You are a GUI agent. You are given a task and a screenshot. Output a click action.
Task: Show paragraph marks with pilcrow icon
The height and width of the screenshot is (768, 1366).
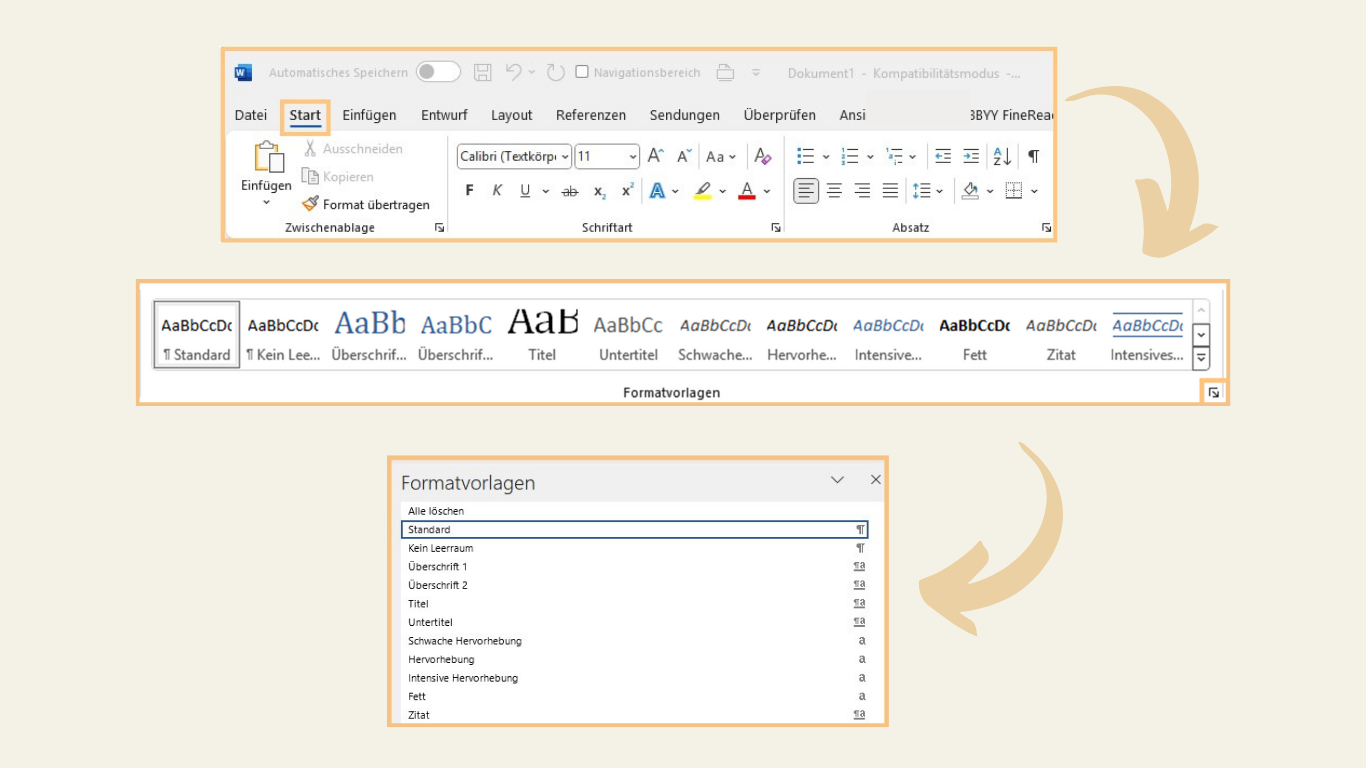1033,156
